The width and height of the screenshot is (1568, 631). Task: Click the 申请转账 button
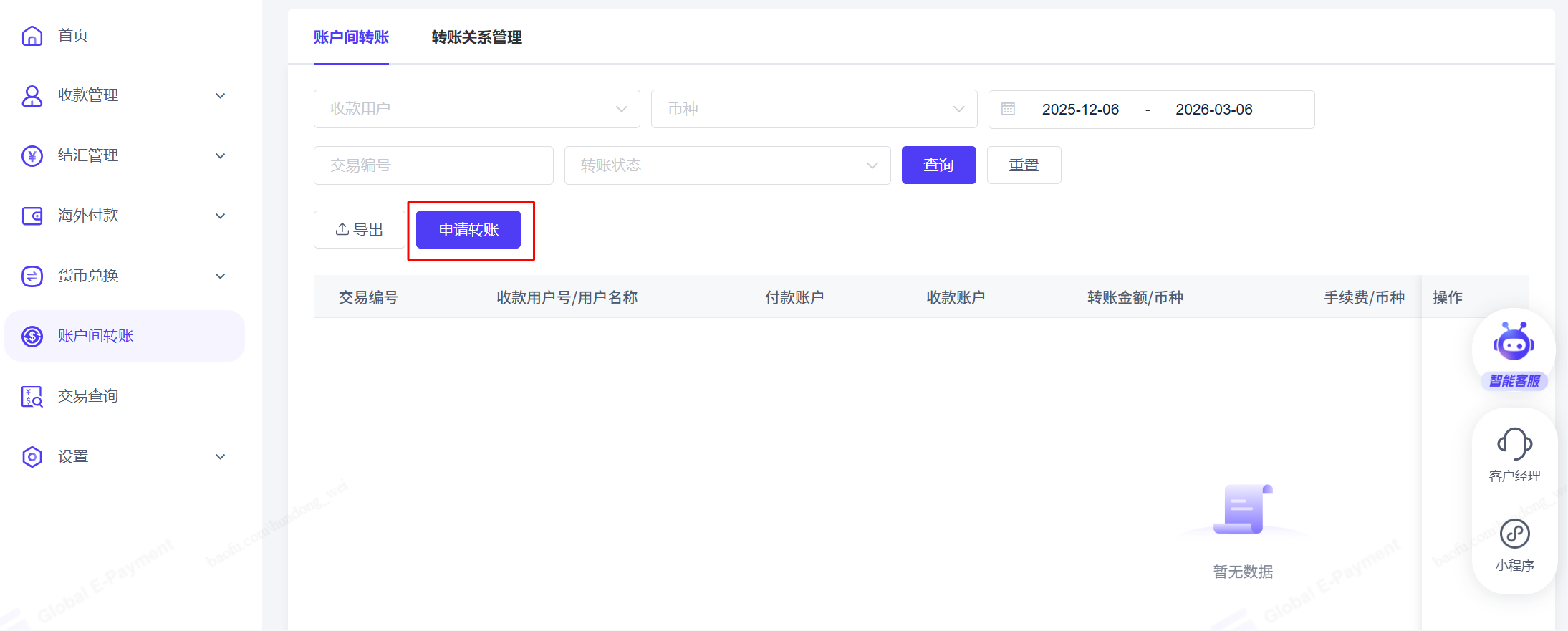468,230
